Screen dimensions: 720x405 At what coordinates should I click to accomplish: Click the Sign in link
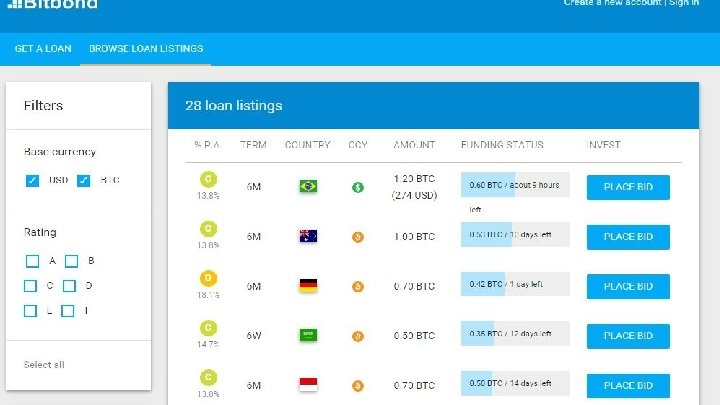(684, 3)
